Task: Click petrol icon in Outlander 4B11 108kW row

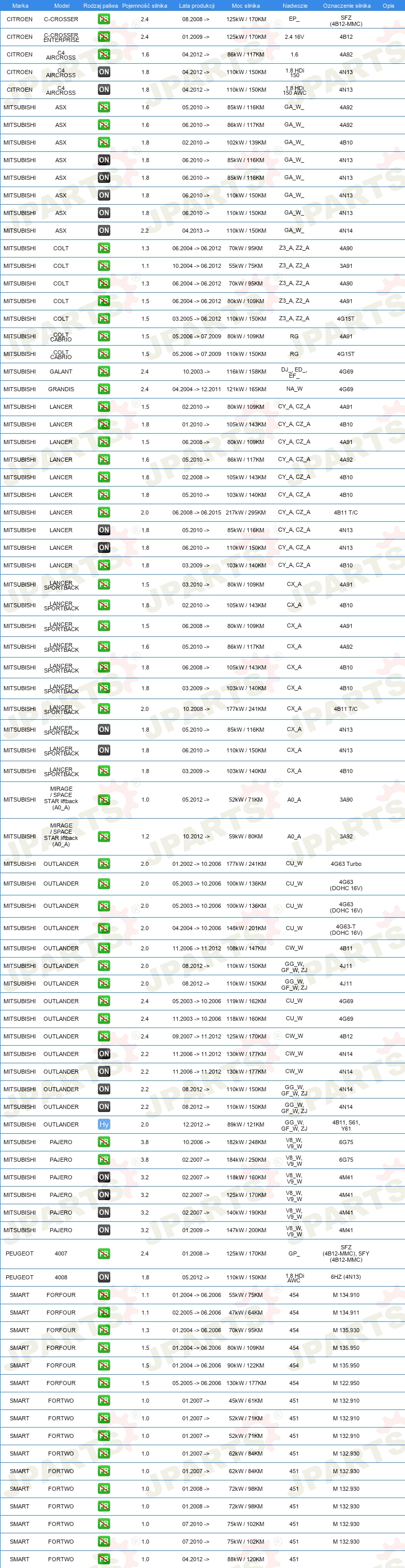Action: pos(104,948)
